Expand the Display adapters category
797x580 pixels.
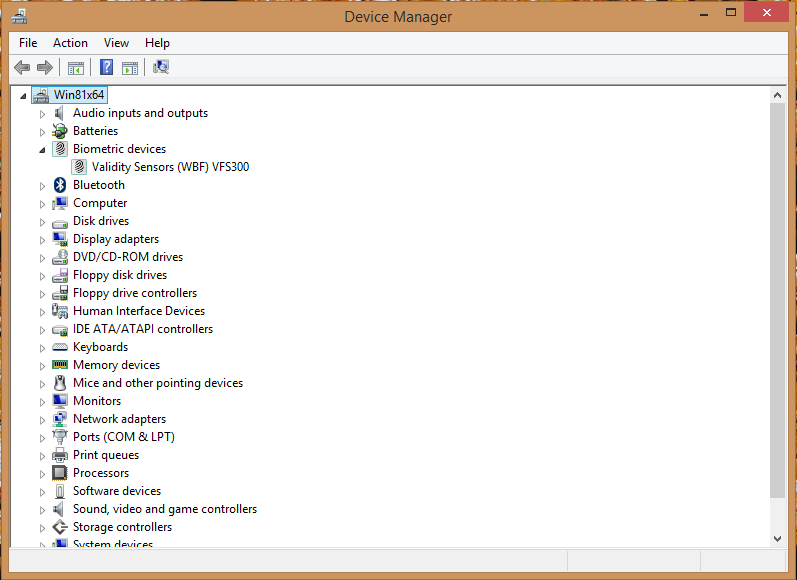[42, 240]
